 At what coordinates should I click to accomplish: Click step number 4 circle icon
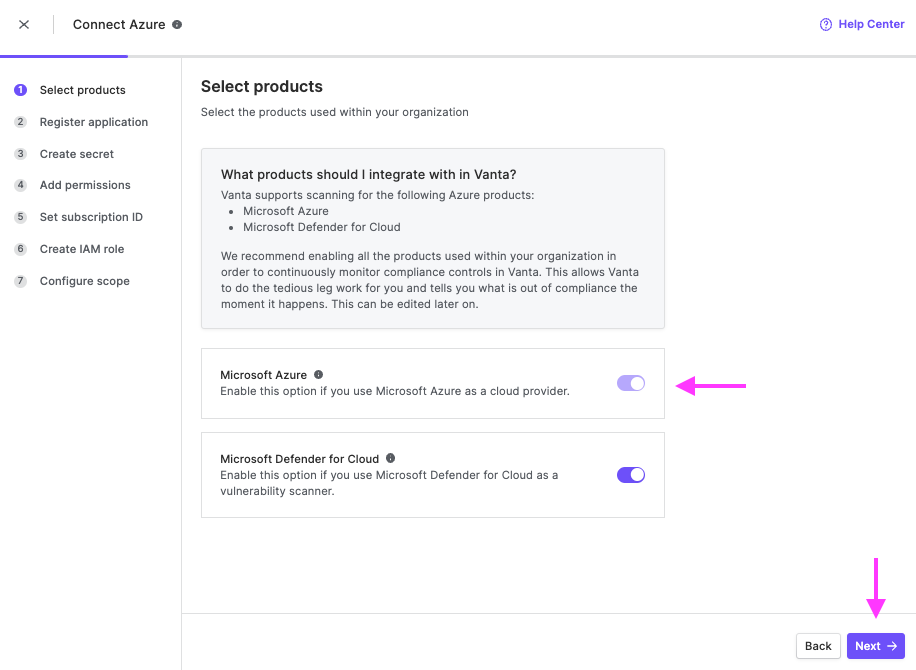tap(20, 185)
